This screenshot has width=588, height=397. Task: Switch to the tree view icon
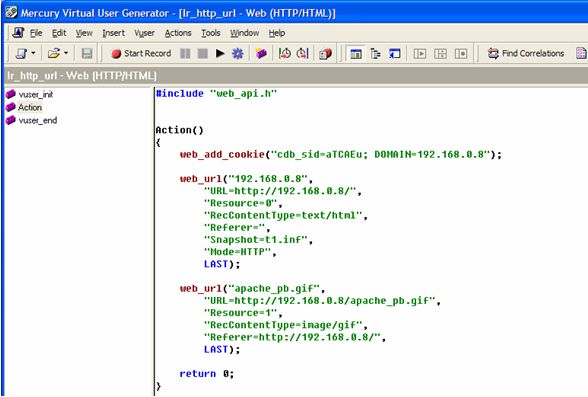(x=375, y=54)
